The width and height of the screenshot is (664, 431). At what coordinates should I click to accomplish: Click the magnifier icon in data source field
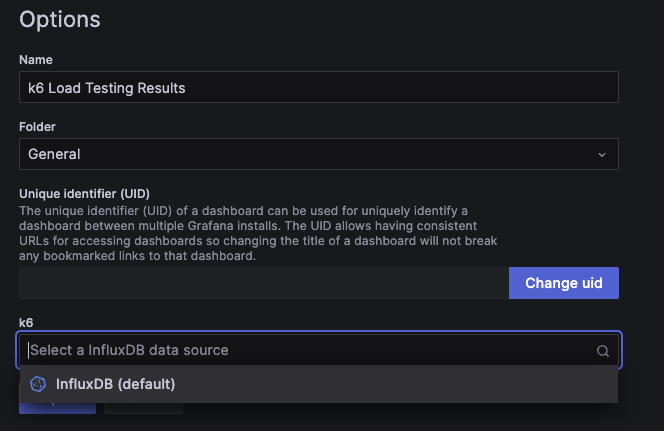tap(603, 351)
